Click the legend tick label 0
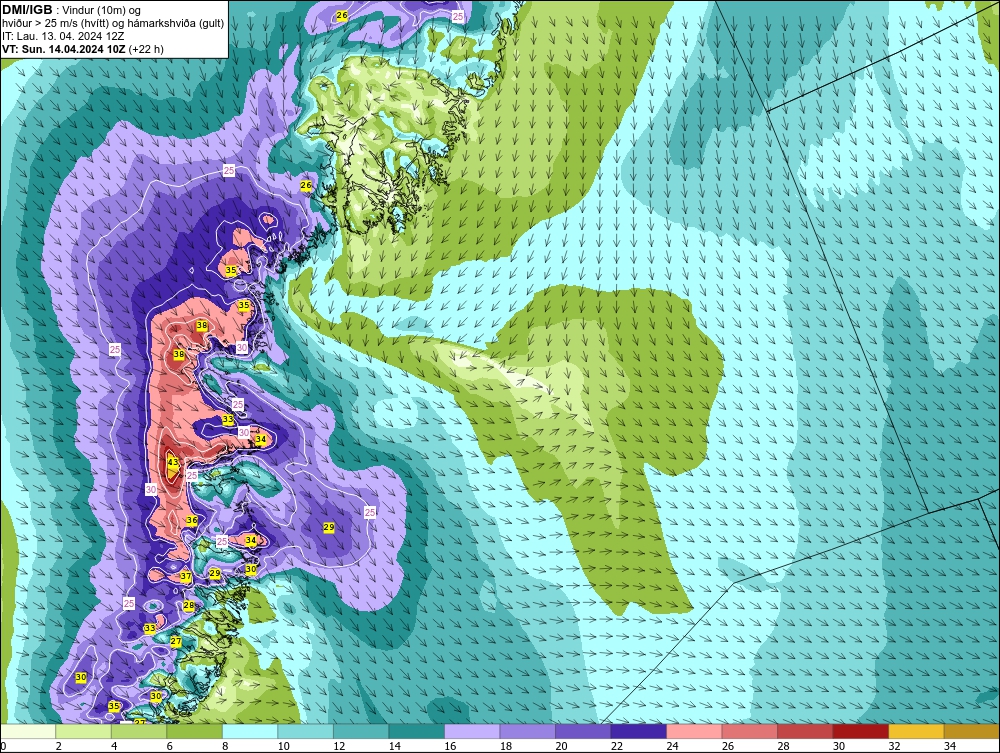 (x=3, y=746)
